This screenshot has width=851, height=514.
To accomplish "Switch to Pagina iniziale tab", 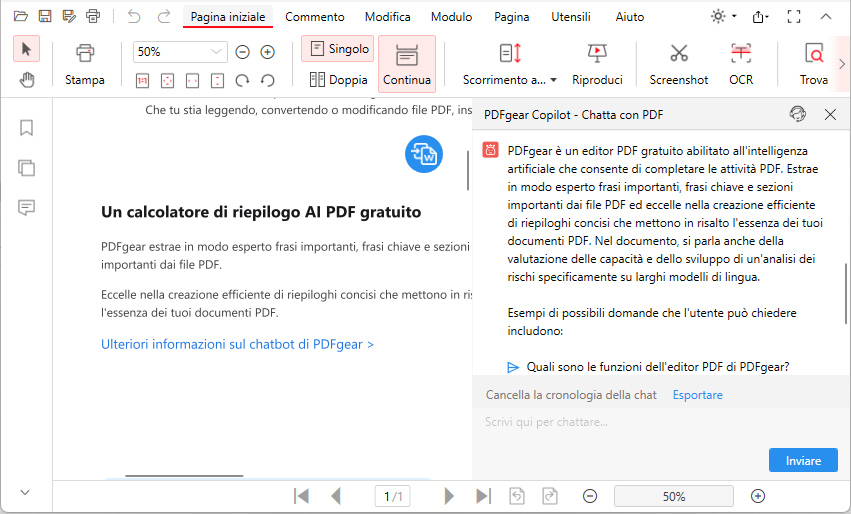I will pyautogui.click(x=228, y=17).
